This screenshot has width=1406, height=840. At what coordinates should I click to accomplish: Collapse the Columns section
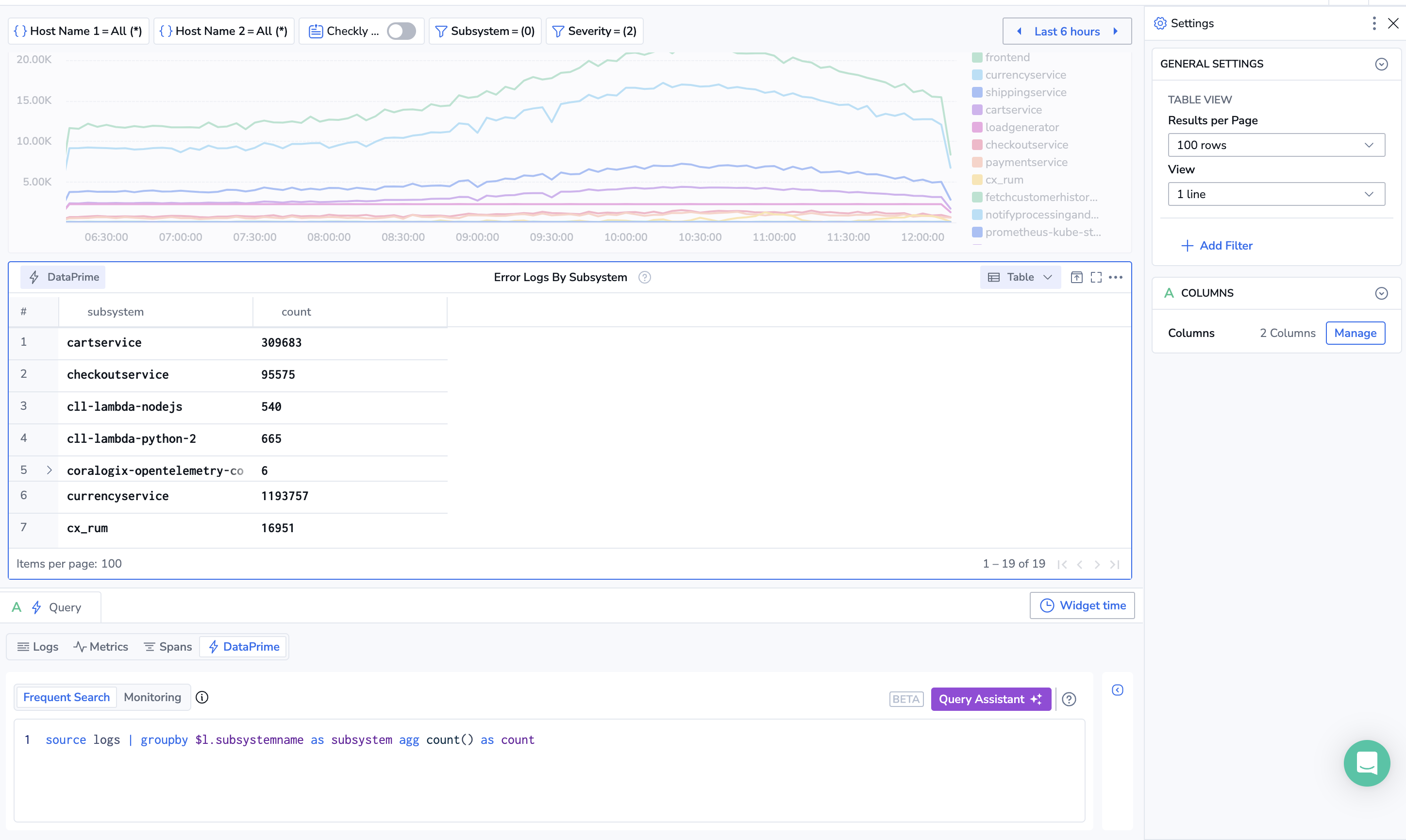tap(1381, 293)
